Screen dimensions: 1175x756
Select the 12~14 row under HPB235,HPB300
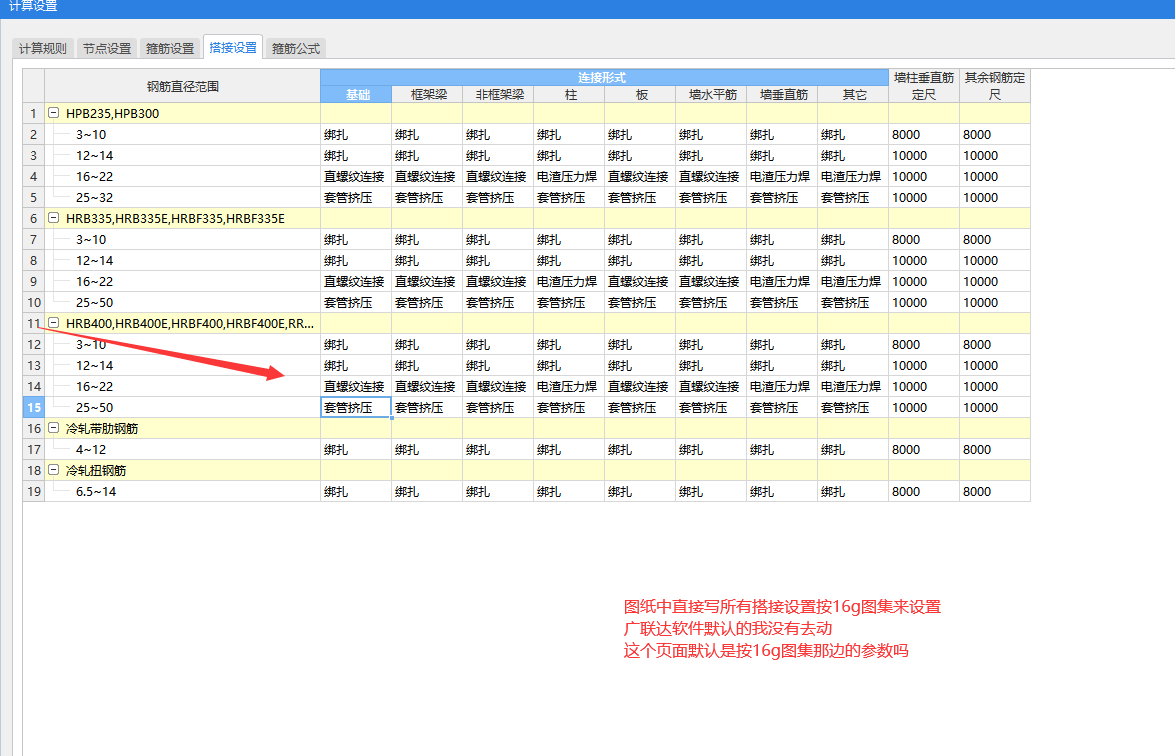click(x=183, y=156)
